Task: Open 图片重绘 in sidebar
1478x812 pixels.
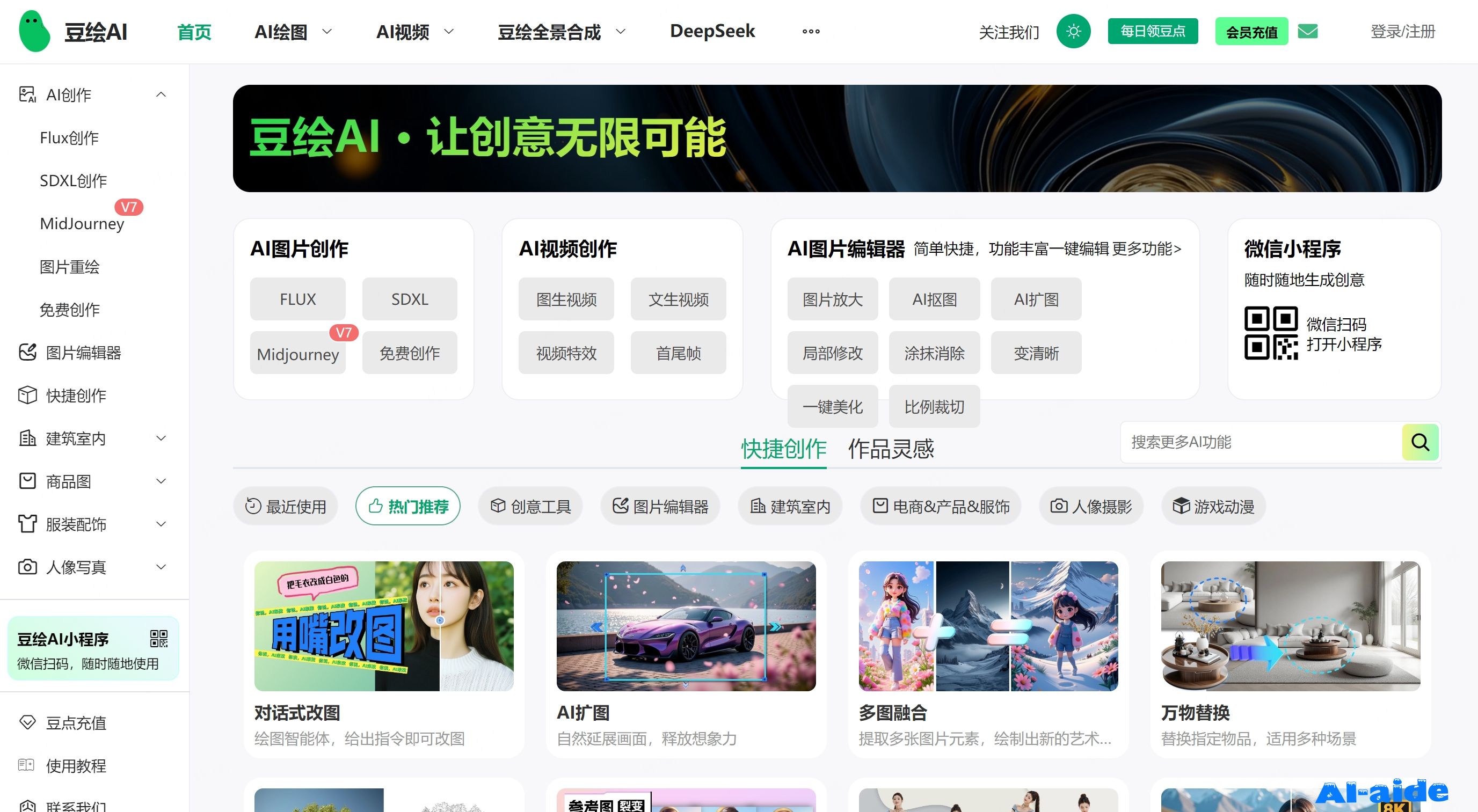Action: [69, 267]
